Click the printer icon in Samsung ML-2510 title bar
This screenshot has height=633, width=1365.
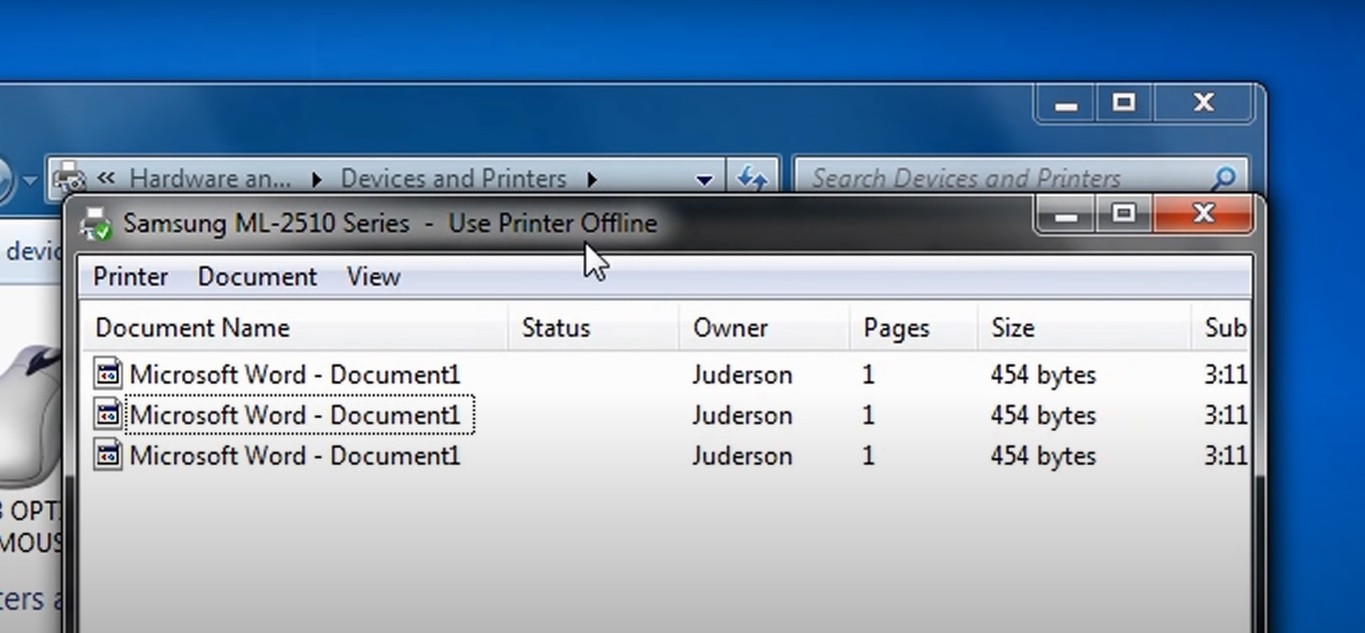[x=96, y=224]
